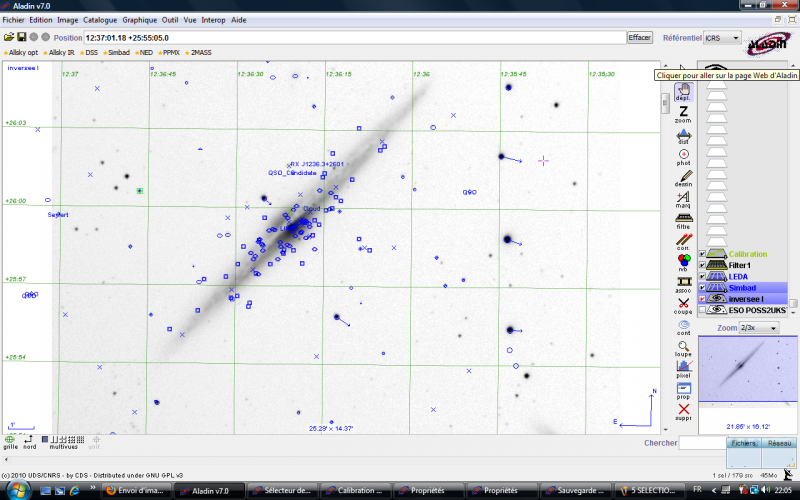The height and width of the screenshot is (500, 800).
Task: Switch to Firefox 'Envoi d'ima...' taskbar window
Action: tap(136, 491)
